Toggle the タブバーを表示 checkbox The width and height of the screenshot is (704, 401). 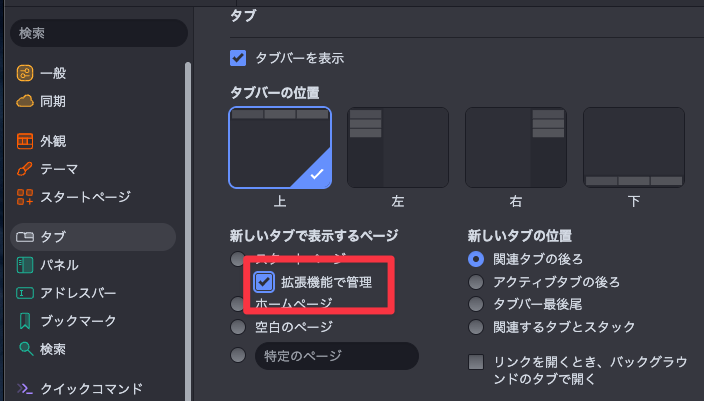click(238, 58)
